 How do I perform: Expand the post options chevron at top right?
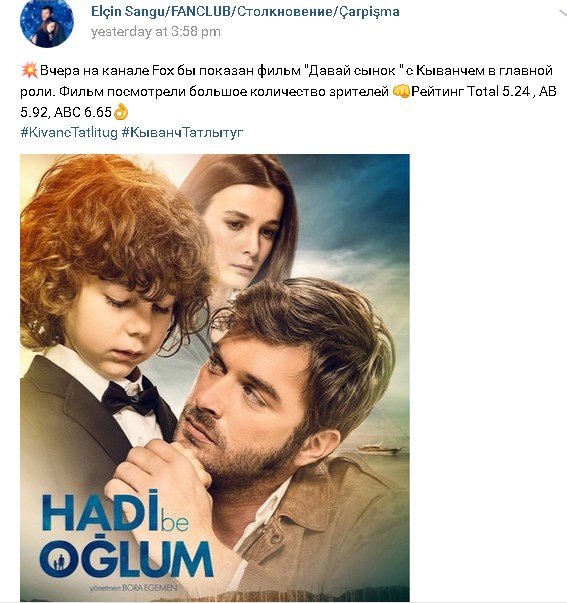coord(563,13)
